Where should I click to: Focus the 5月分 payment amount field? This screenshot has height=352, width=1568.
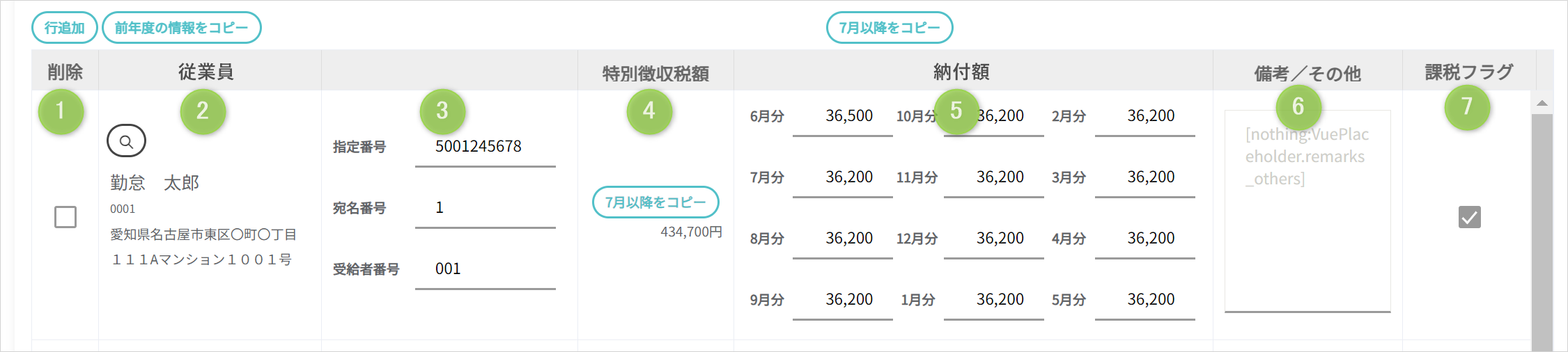click(1144, 300)
